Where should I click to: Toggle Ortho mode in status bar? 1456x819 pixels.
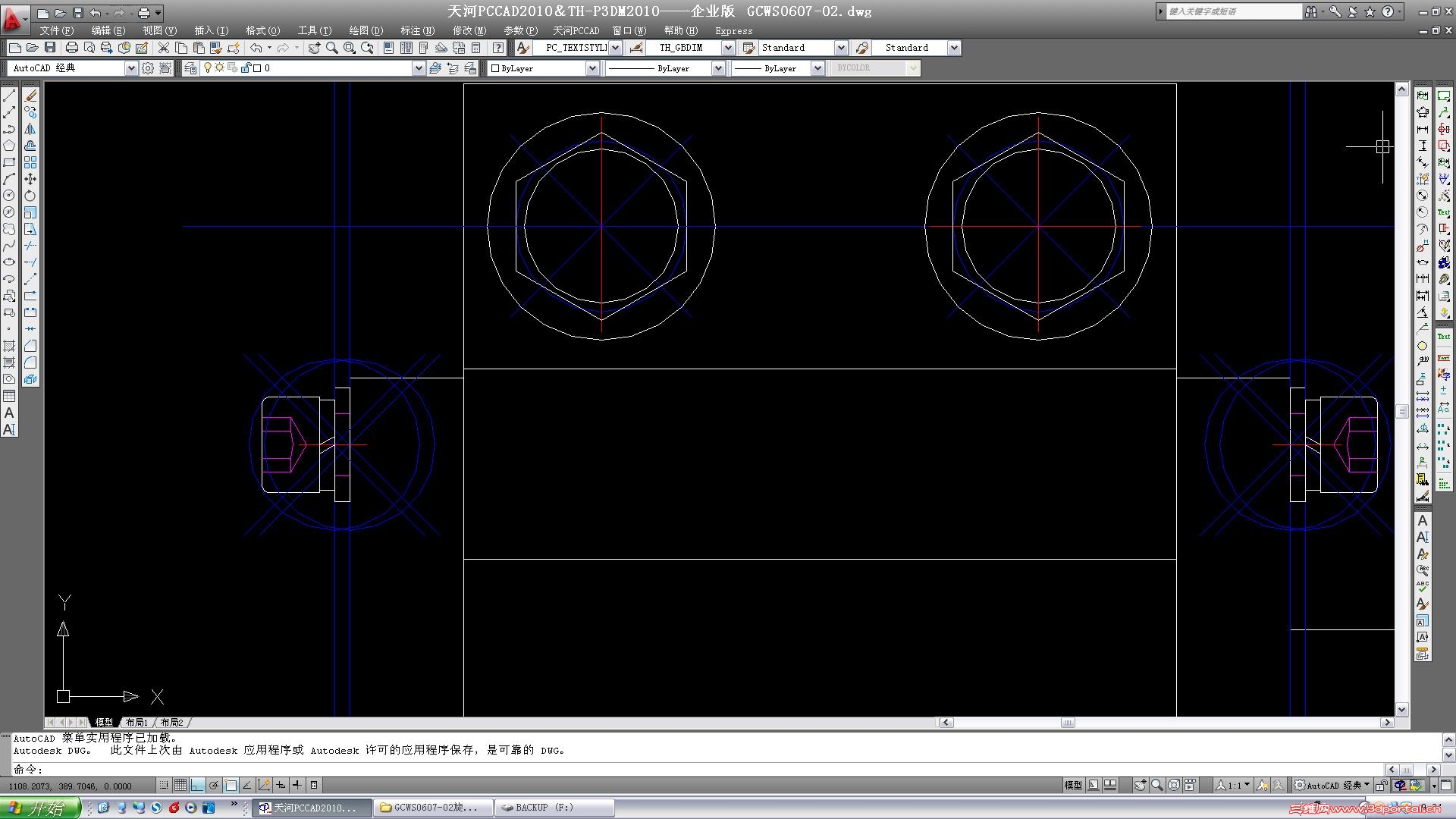(x=197, y=786)
